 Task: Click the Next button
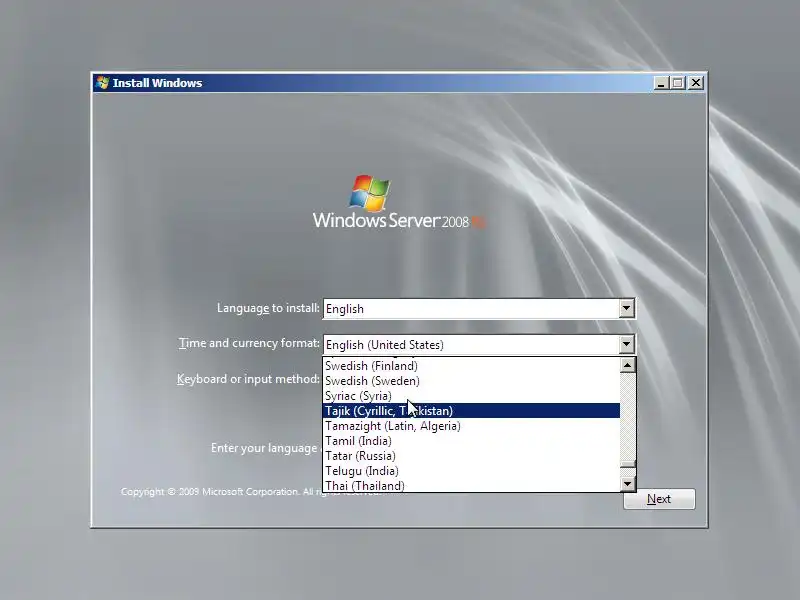click(x=659, y=499)
